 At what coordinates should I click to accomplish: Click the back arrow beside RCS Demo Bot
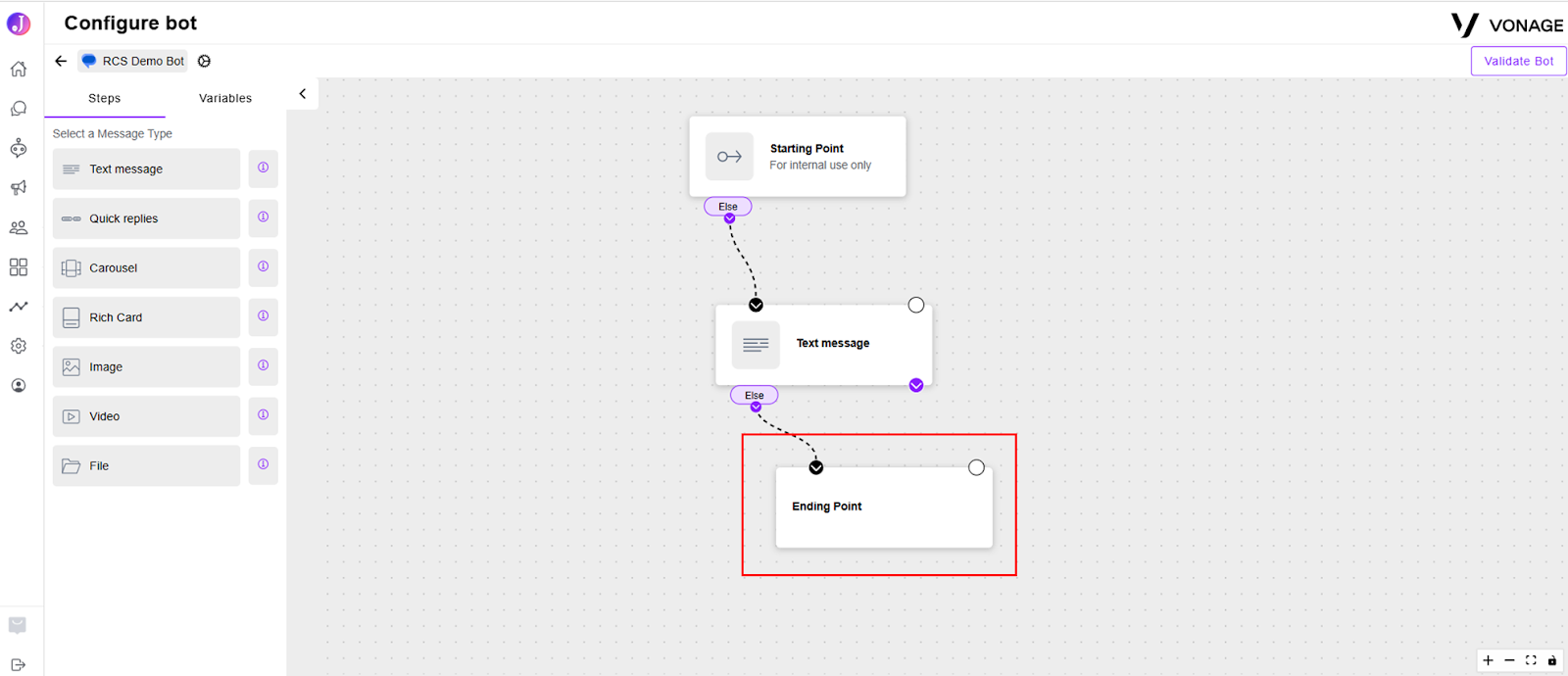point(61,61)
